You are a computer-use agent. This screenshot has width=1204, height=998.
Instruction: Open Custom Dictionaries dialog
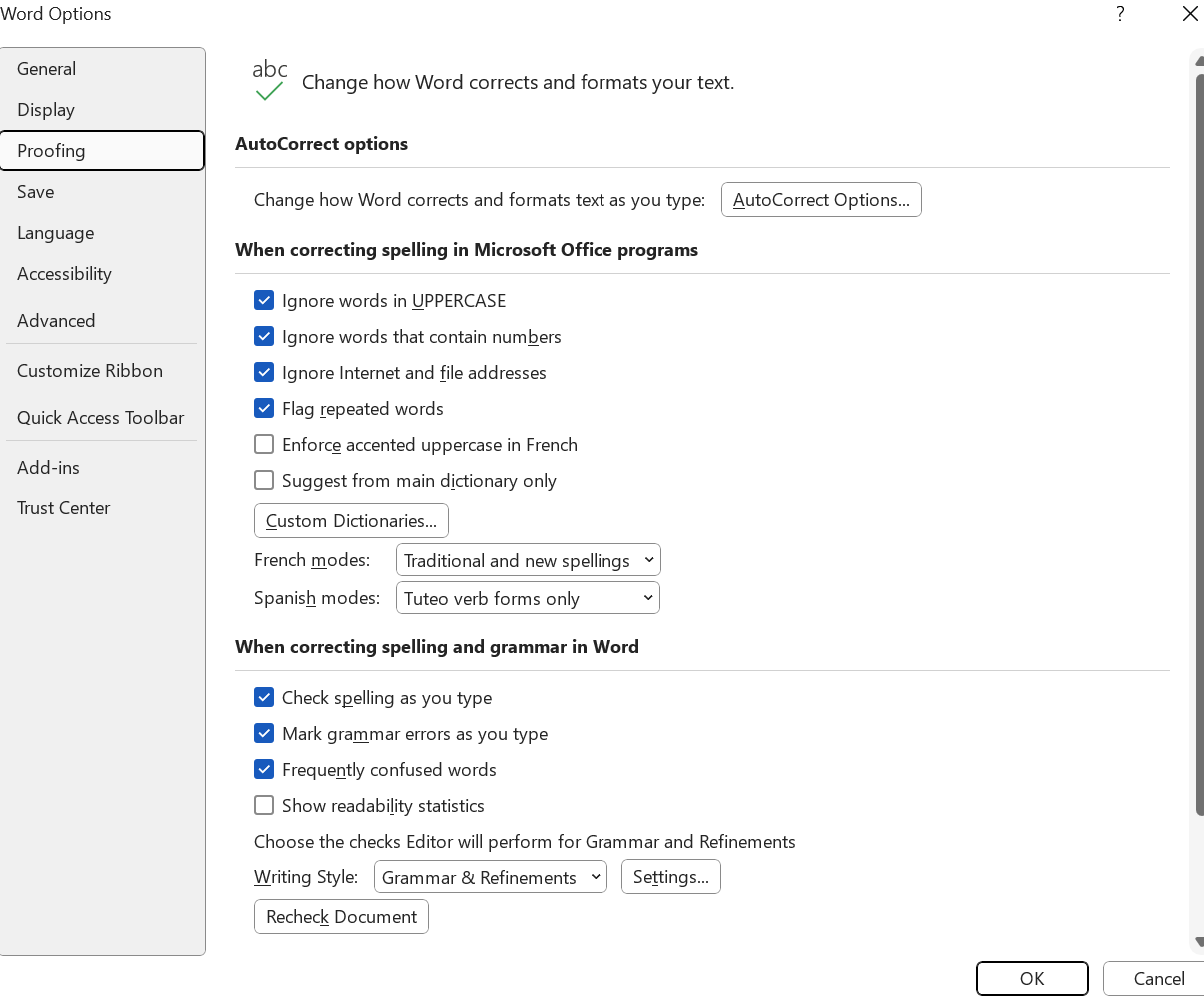(351, 521)
